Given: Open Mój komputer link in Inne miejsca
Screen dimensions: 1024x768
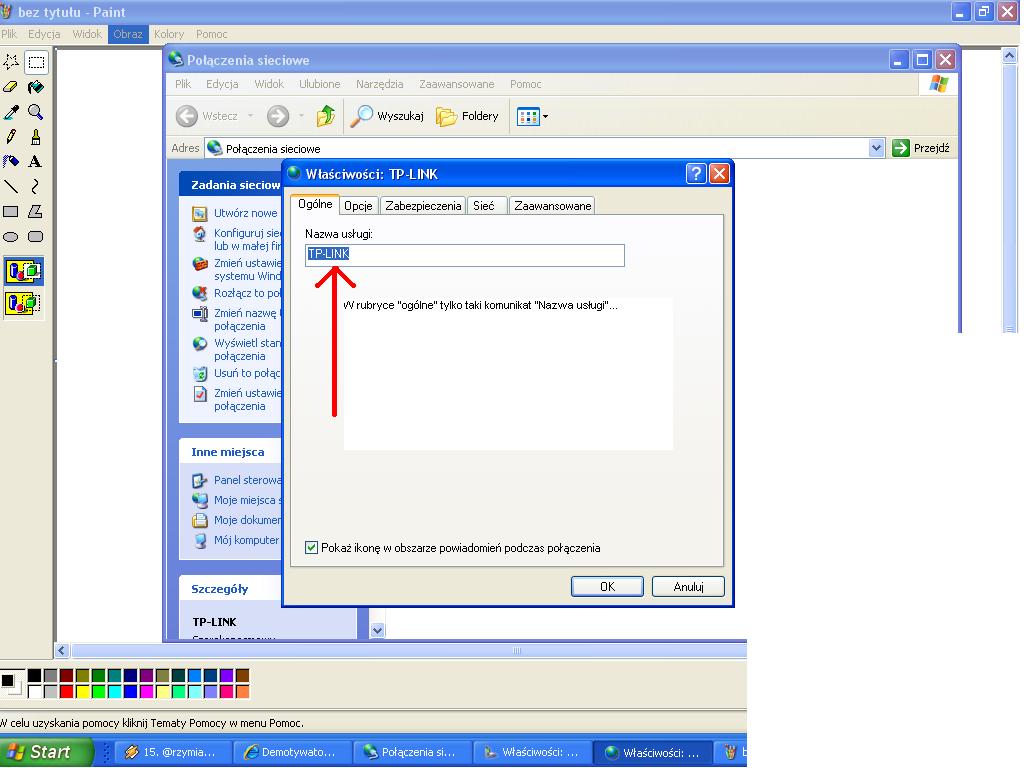Looking at the screenshot, I should (x=236, y=540).
